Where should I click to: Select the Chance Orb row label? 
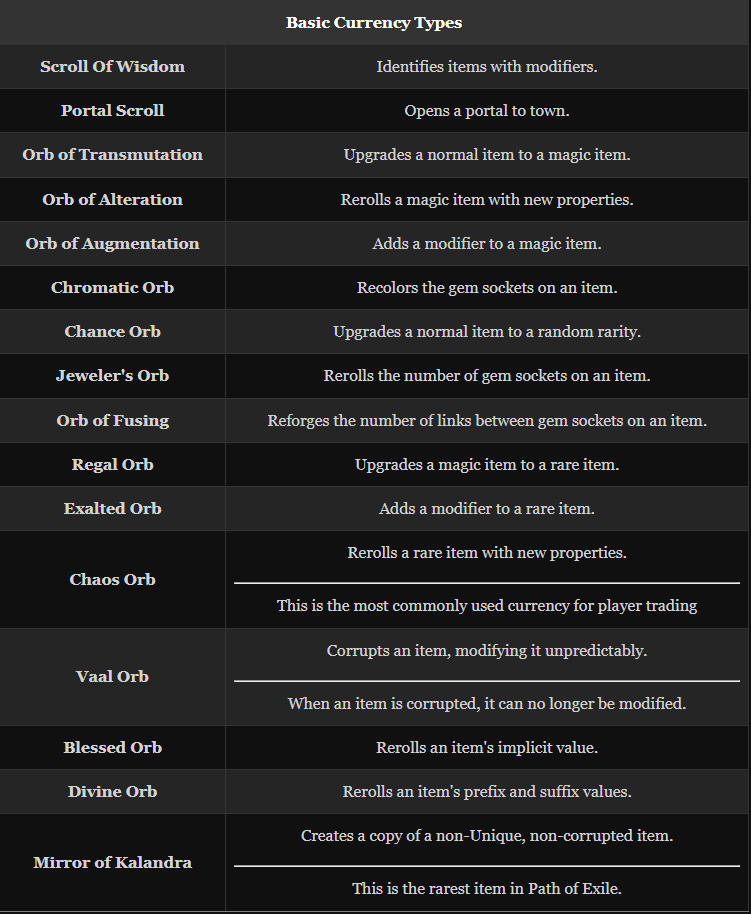112,332
